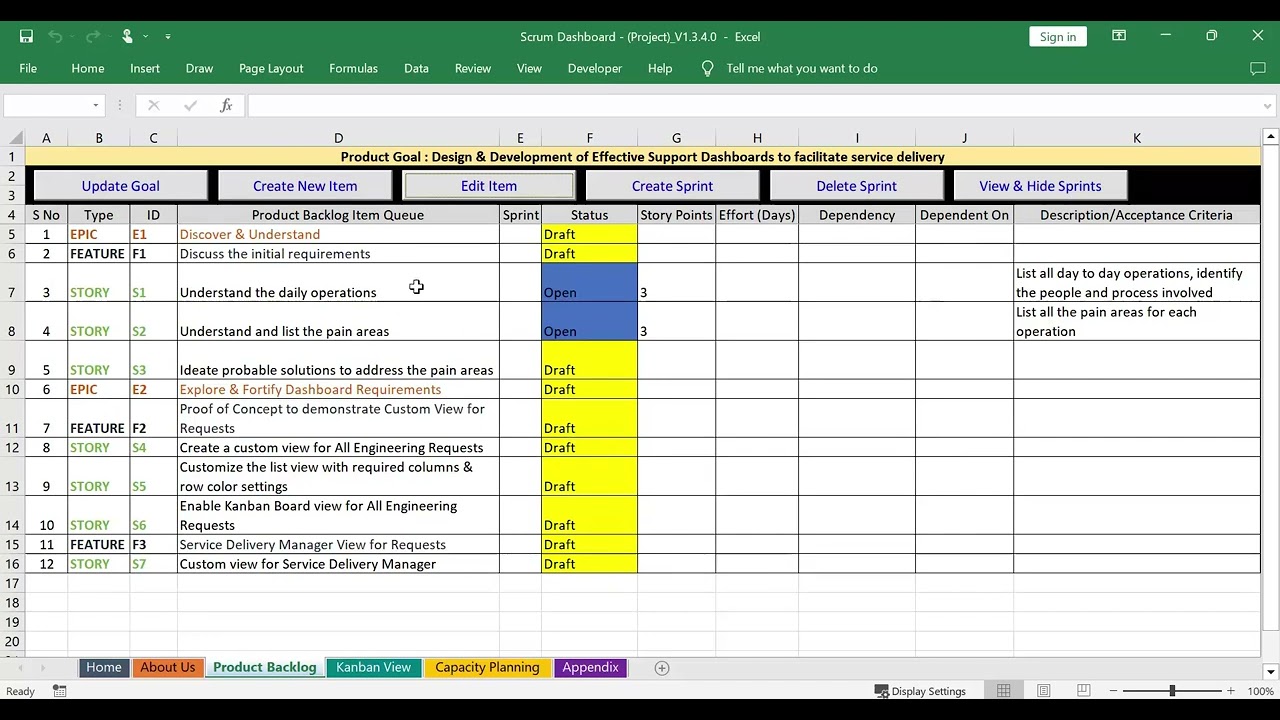
Task: Open the View ribbon tab
Action: tap(529, 68)
